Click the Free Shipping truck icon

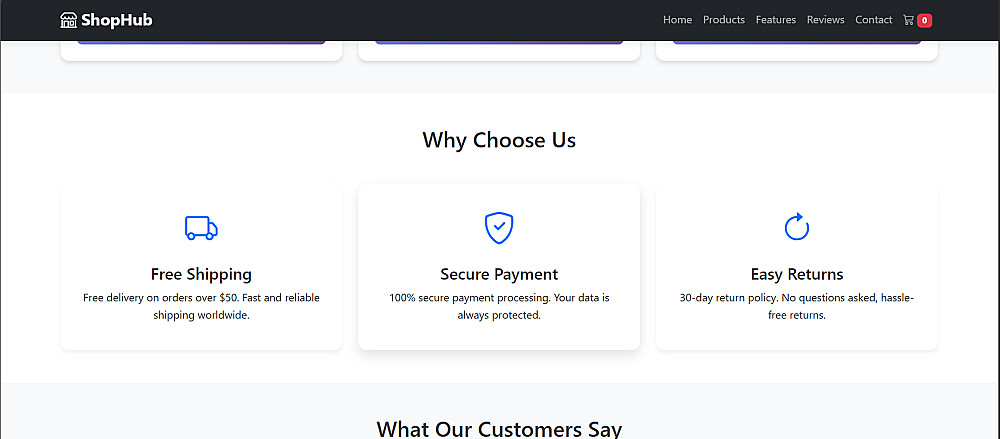click(x=201, y=228)
